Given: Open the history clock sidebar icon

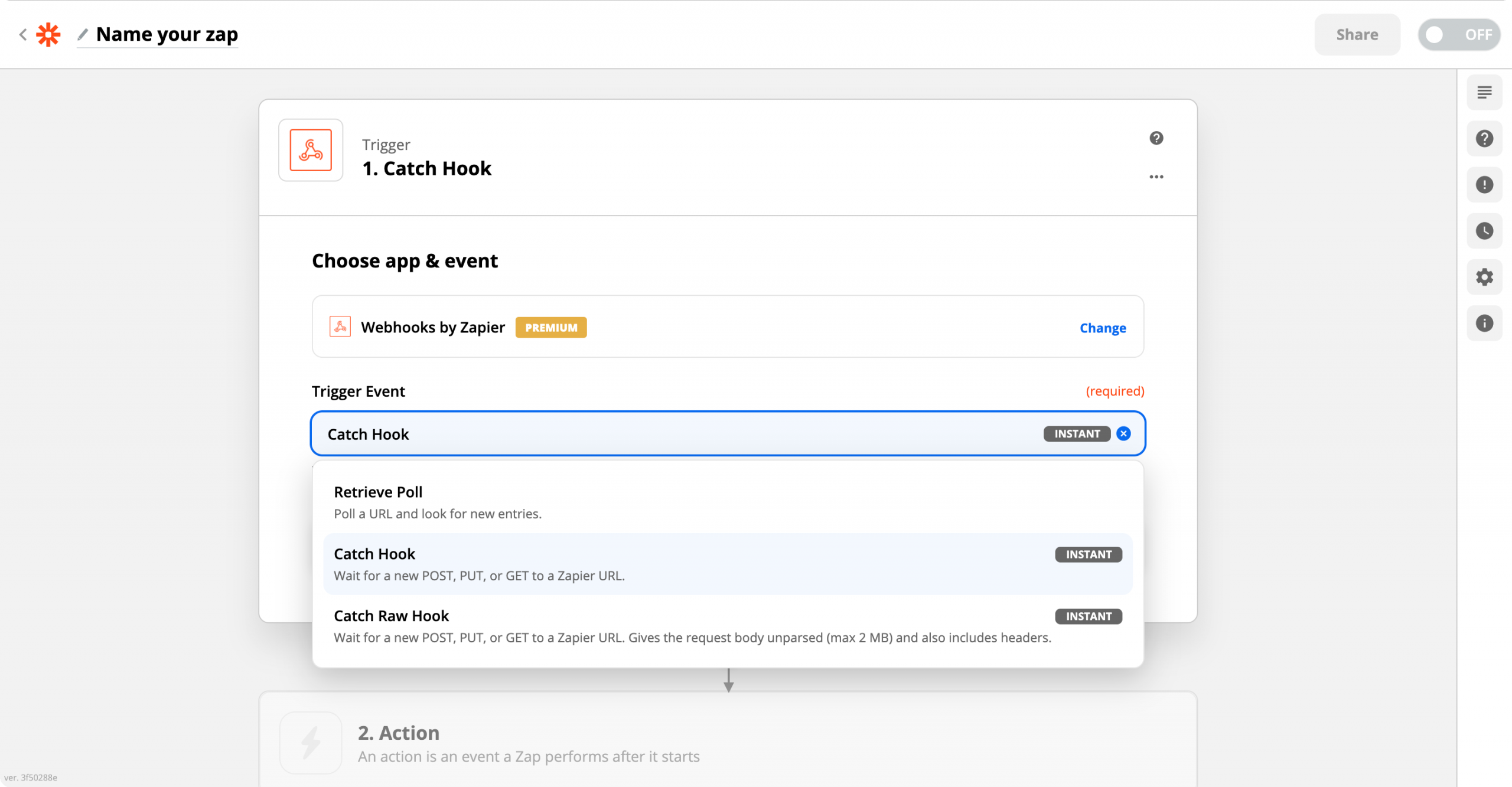Looking at the screenshot, I should point(1484,231).
